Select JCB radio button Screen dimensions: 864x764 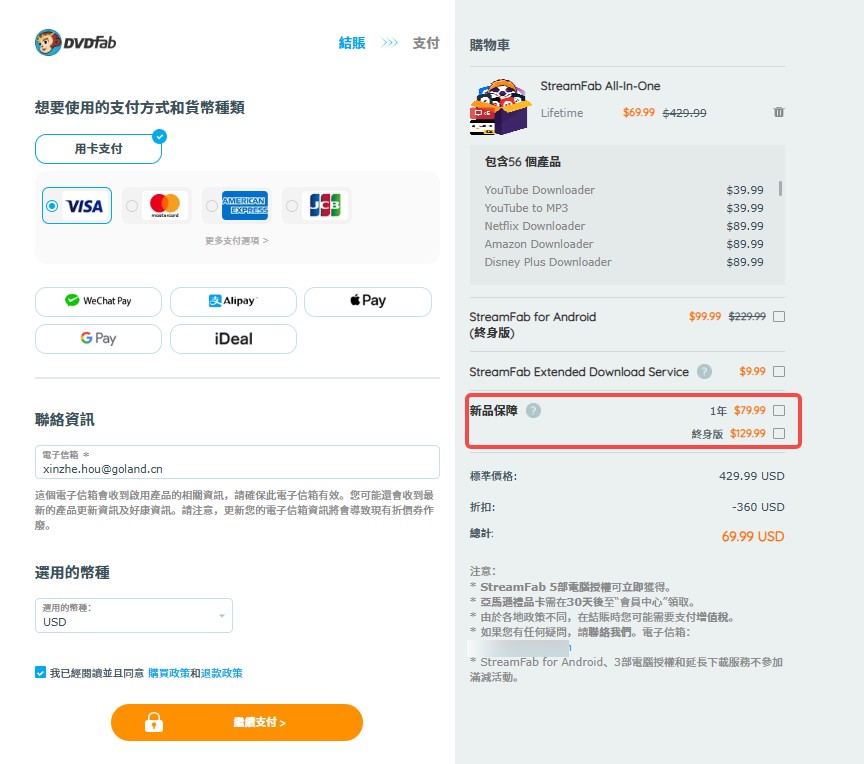pos(292,206)
